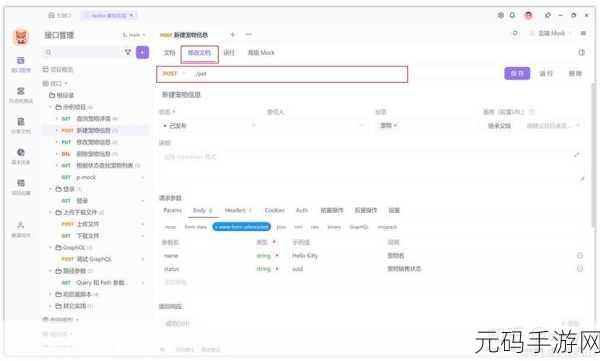The image size is (600, 361).
Task: Click the delete button at top right
Action: click(575, 73)
